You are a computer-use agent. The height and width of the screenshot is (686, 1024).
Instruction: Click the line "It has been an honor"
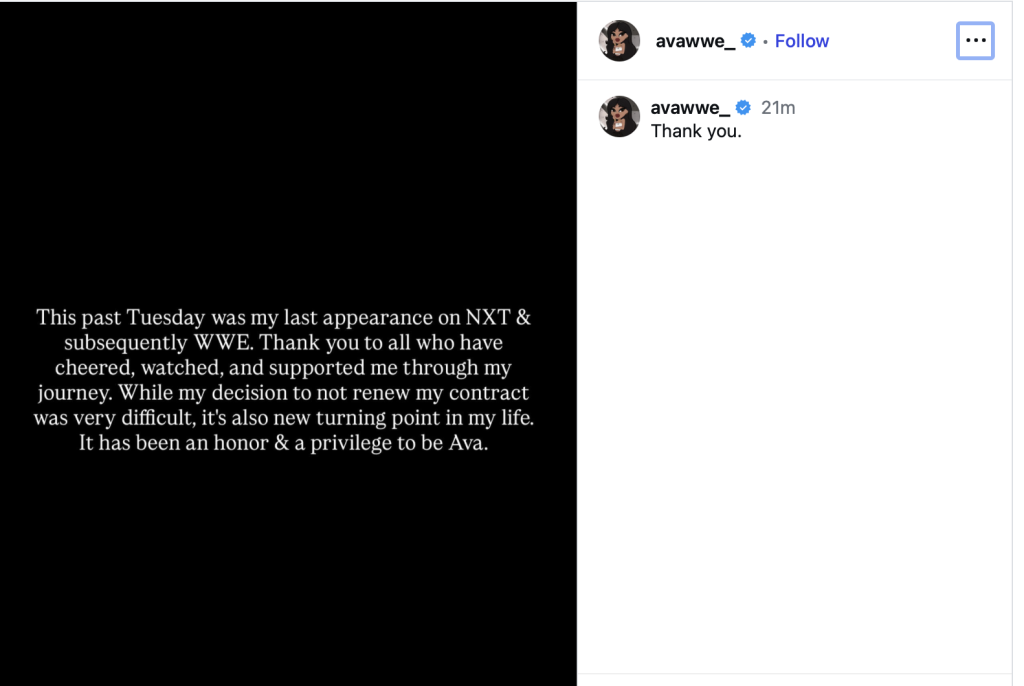tap(283, 443)
